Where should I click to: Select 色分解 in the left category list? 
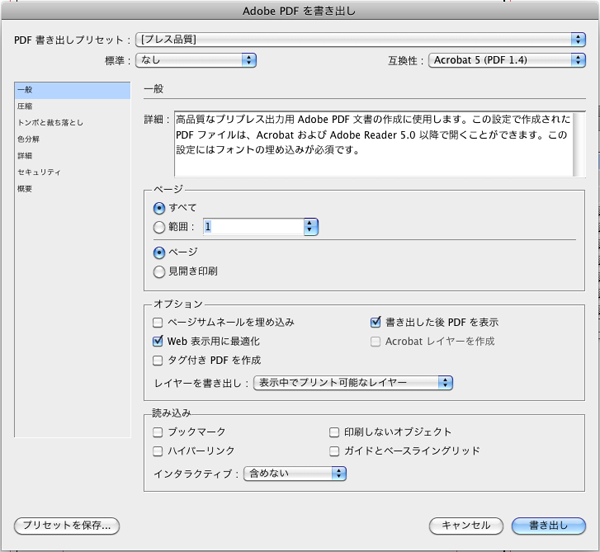click(x=72, y=139)
